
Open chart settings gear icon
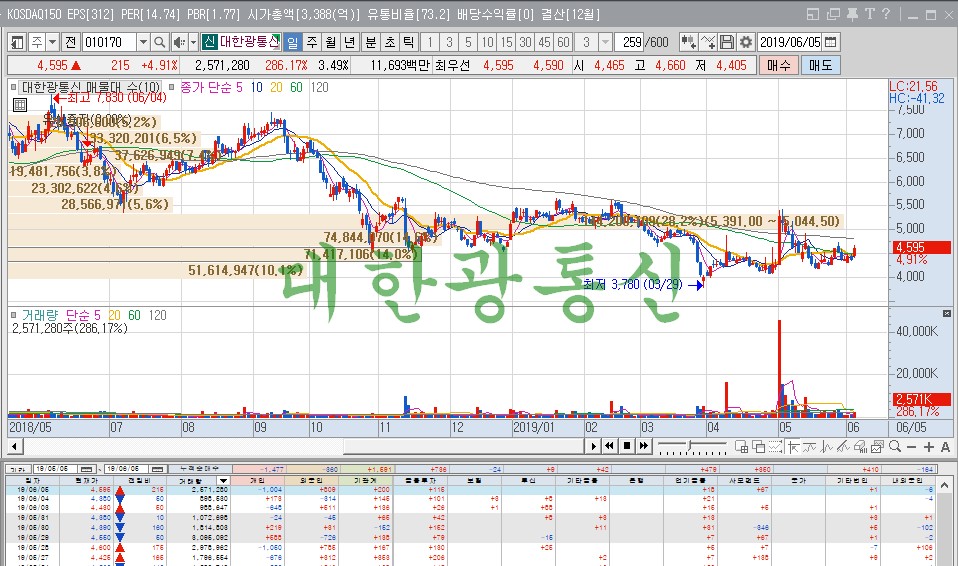click(x=745, y=42)
